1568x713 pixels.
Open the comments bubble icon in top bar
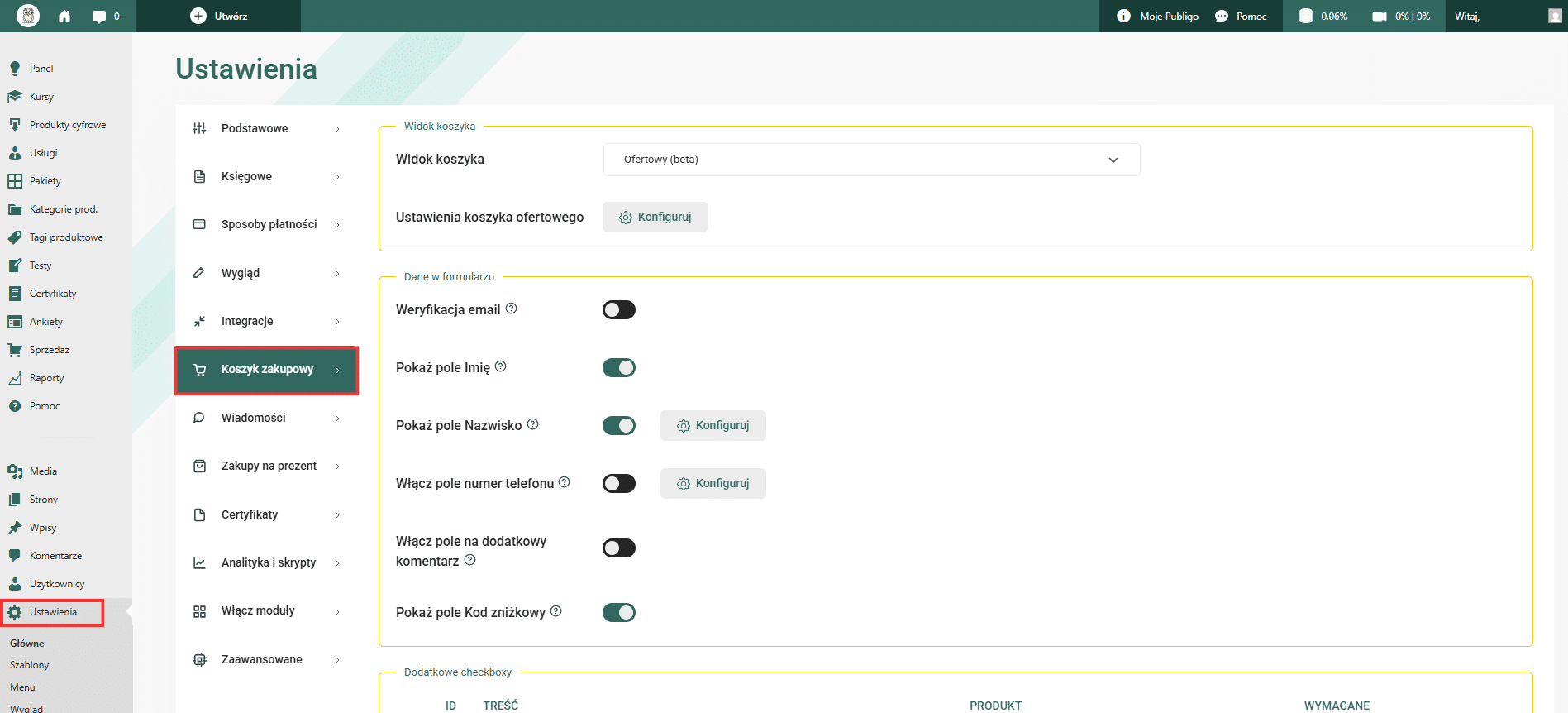pos(99,17)
